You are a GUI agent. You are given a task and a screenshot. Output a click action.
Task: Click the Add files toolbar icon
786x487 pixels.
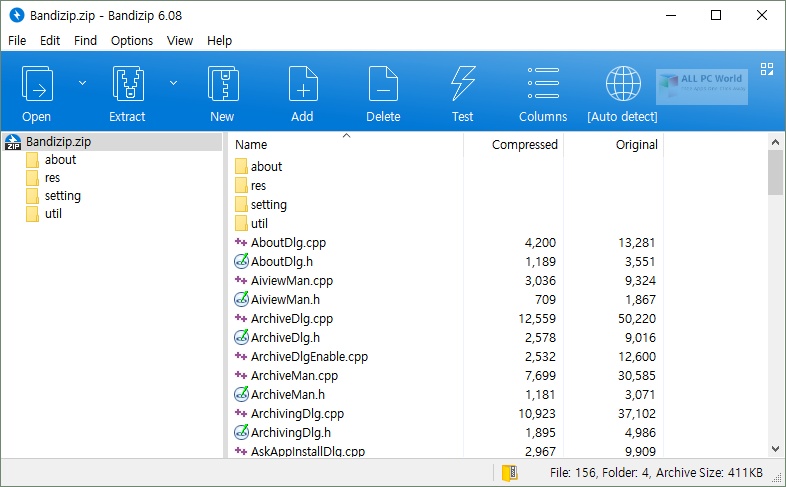coord(302,85)
